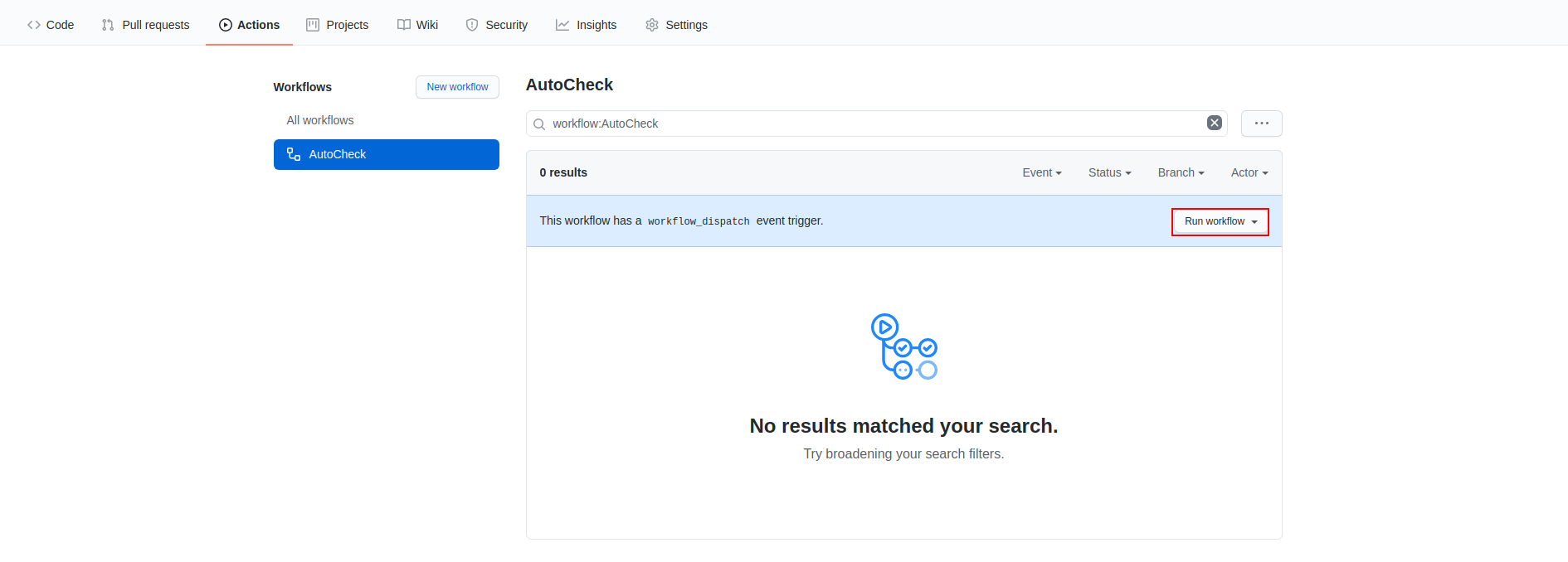Click the Security shield icon
The width and height of the screenshot is (1568, 562).
click(x=472, y=25)
